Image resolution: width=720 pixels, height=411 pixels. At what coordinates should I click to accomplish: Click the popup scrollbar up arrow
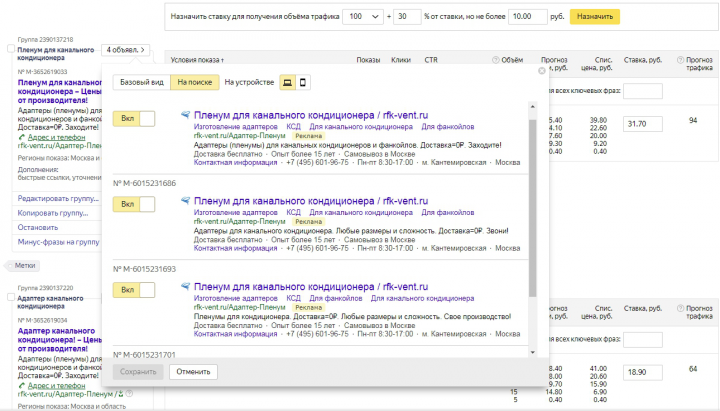tap(533, 107)
